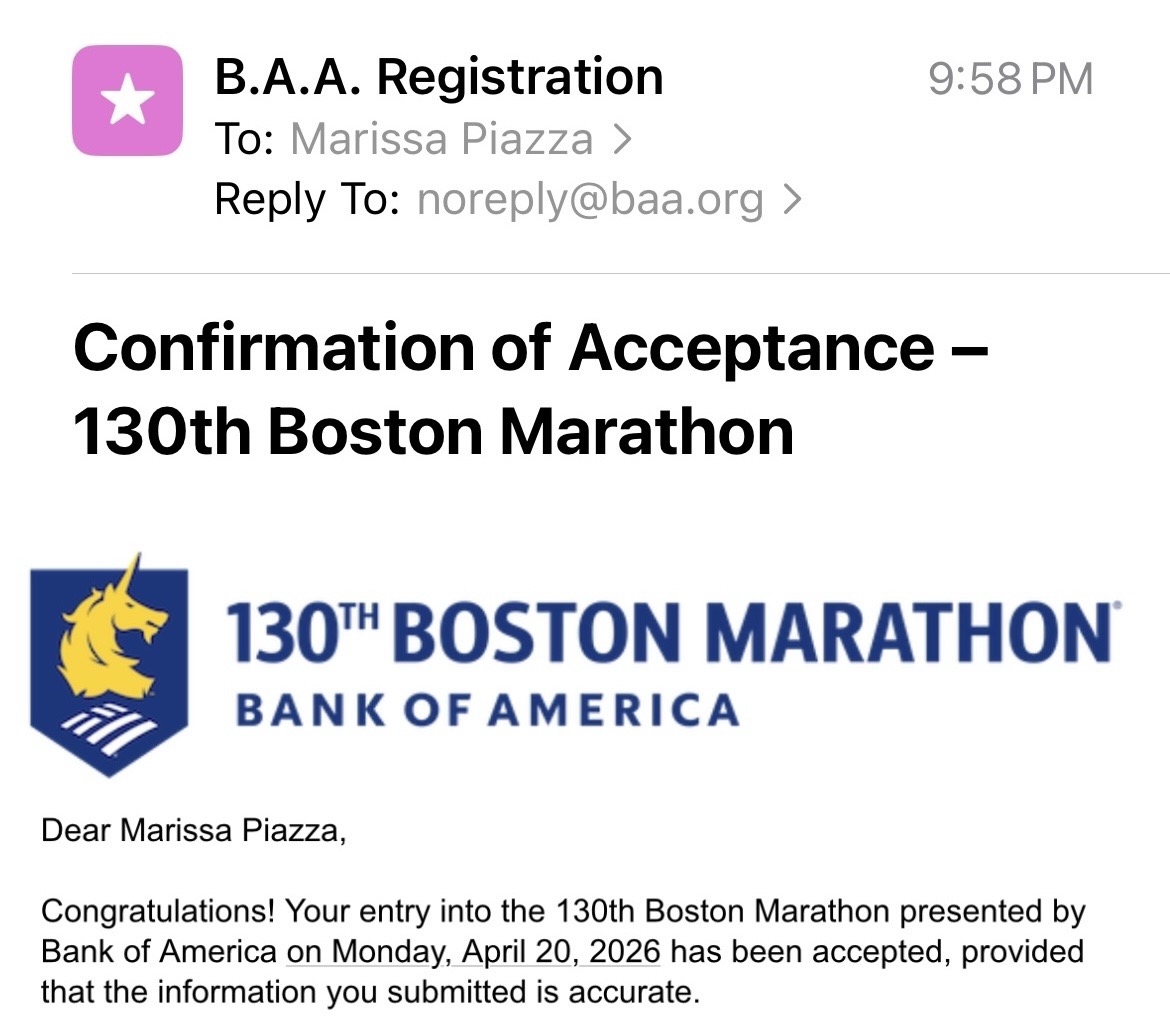Click "130th Boston Marathon" in the subject heading
Viewport: 1170px width, 1034px height.
pyautogui.click(x=433, y=431)
